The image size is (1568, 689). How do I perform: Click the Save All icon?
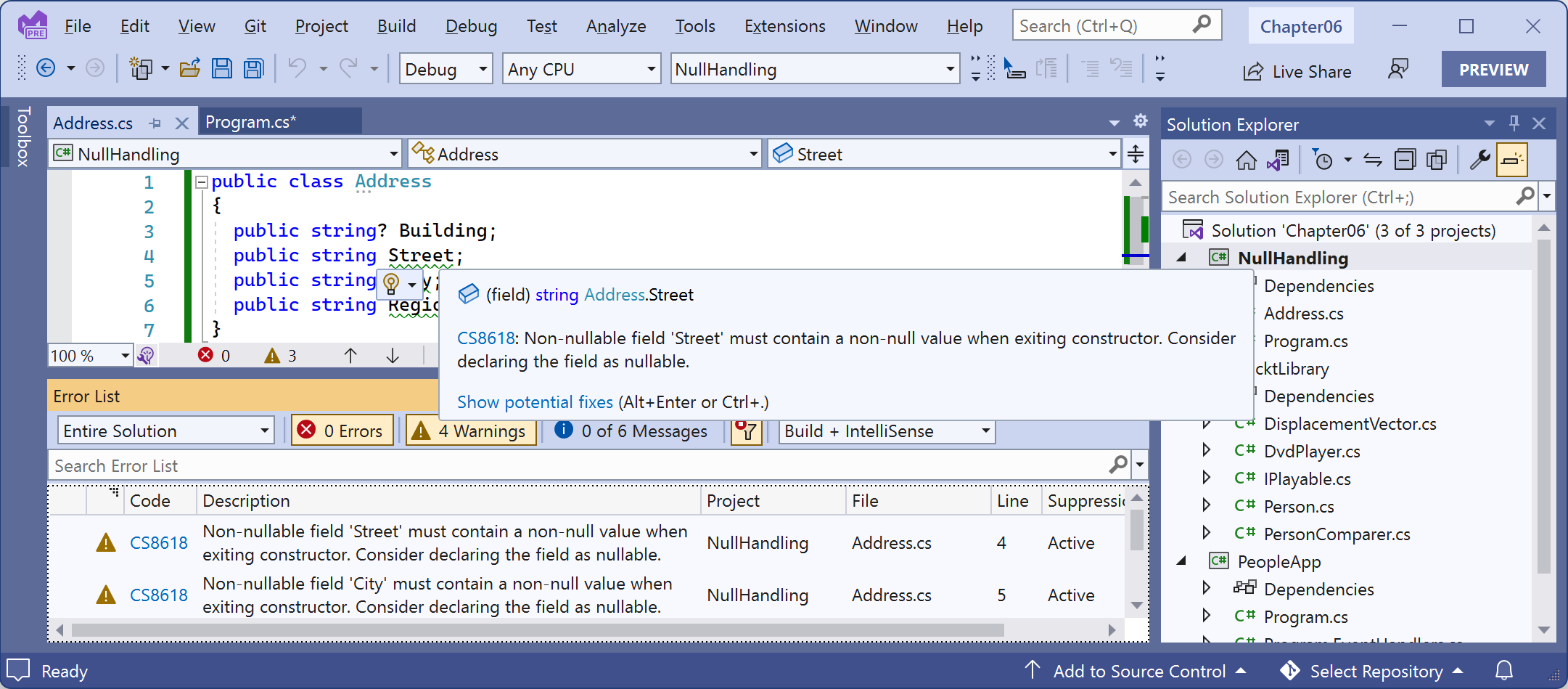pyautogui.click(x=253, y=68)
